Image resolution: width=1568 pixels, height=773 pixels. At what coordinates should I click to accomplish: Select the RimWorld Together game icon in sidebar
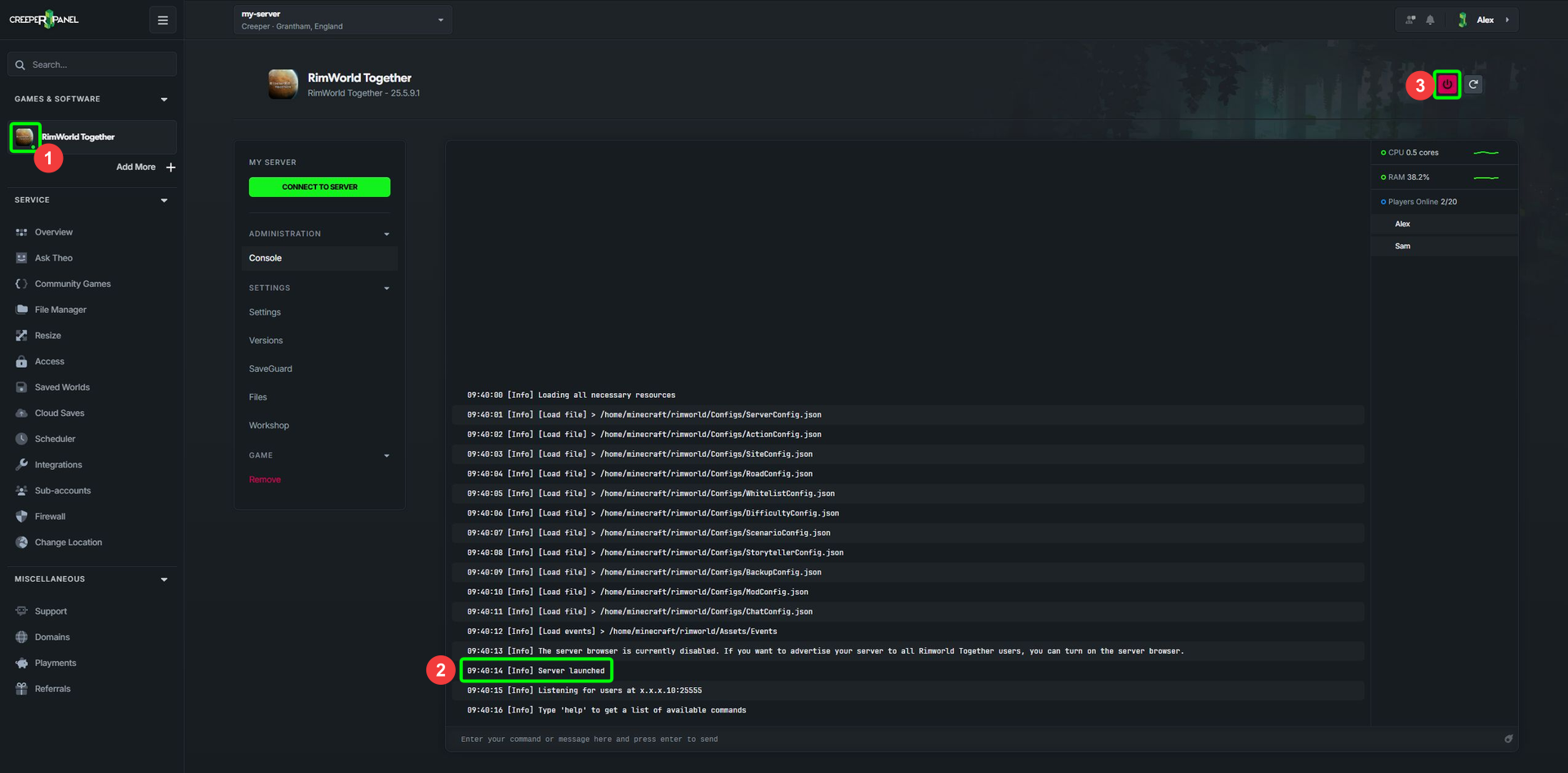(x=24, y=136)
